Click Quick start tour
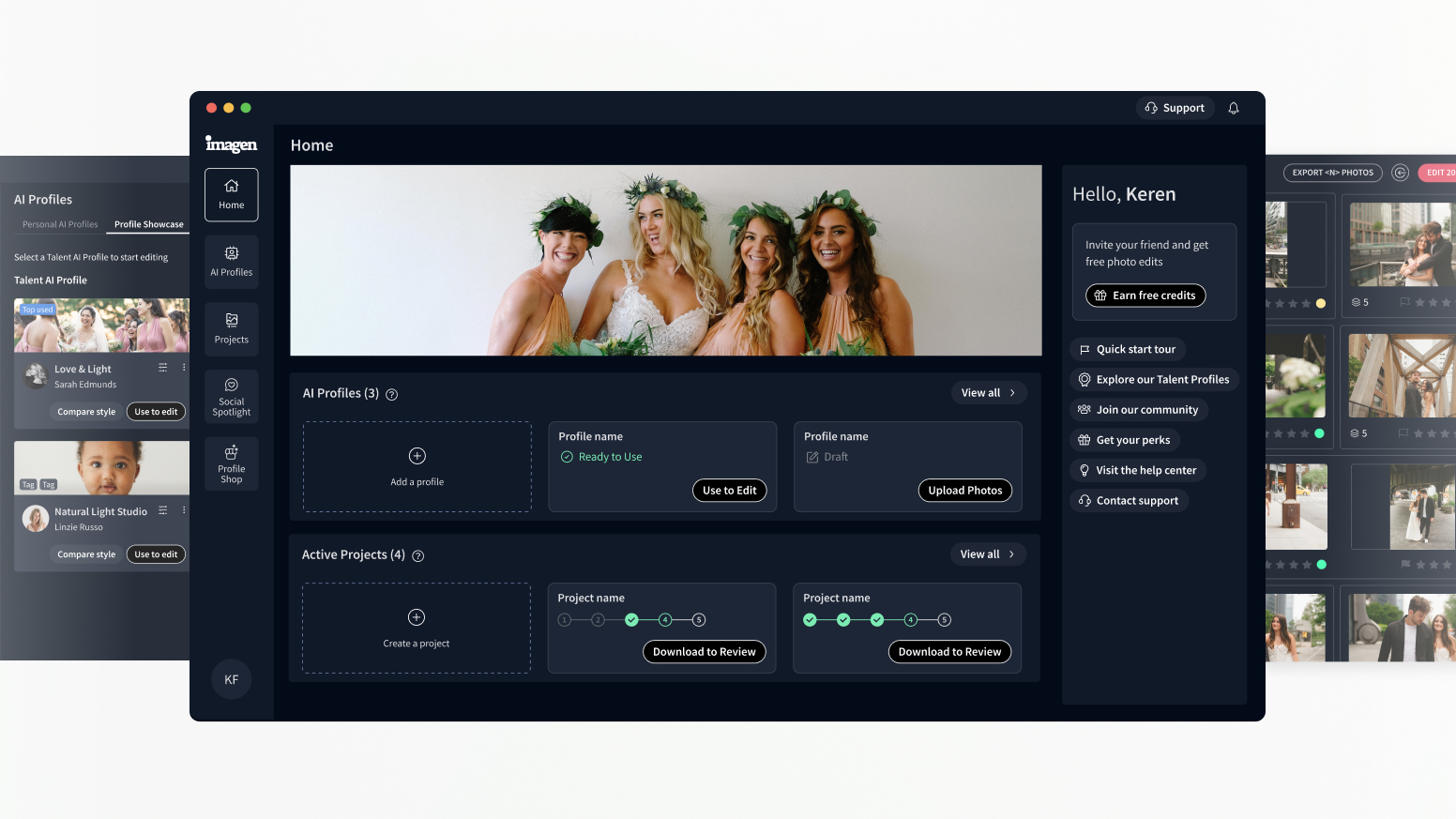This screenshot has height=819, width=1456. 1128,349
